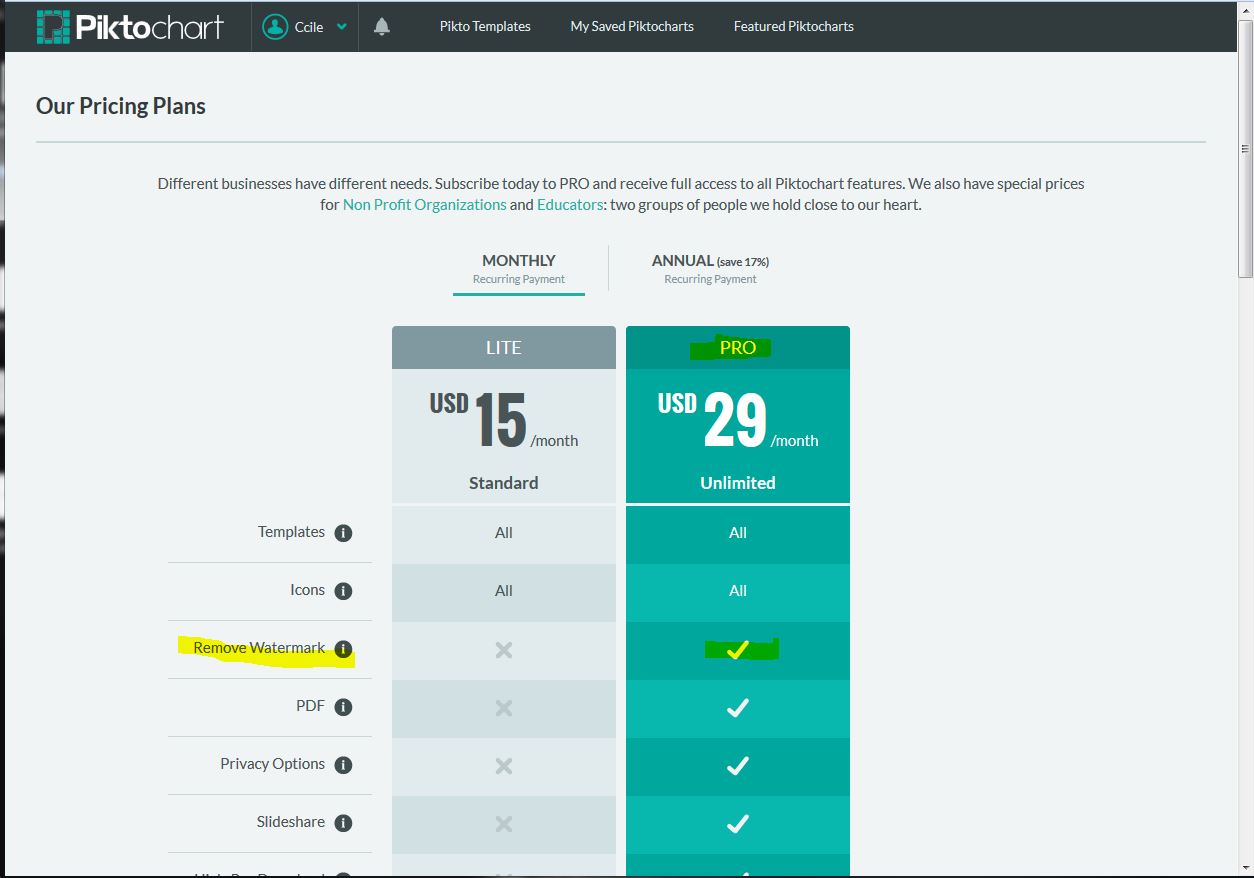1254x878 pixels.
Task: Click the LITE cross for Slideshare
Action: point(504,824)
